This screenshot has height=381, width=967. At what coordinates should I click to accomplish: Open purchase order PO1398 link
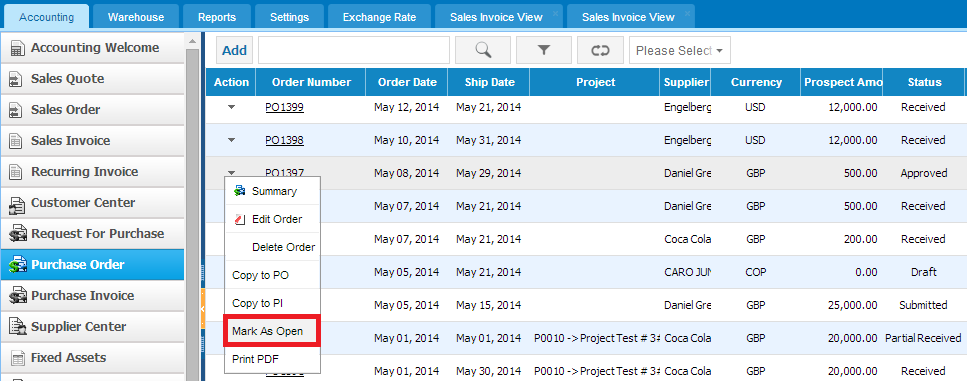coord(284,140)
